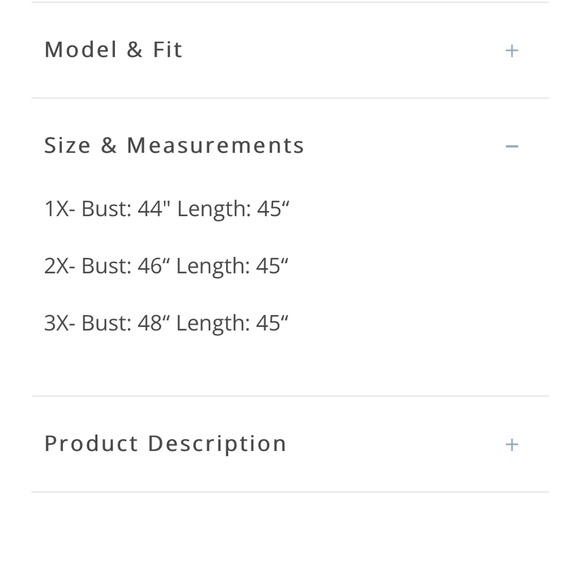Click the 1X length value of 45"
Screen dimensions: 580x580
click(x=273, y=208)
